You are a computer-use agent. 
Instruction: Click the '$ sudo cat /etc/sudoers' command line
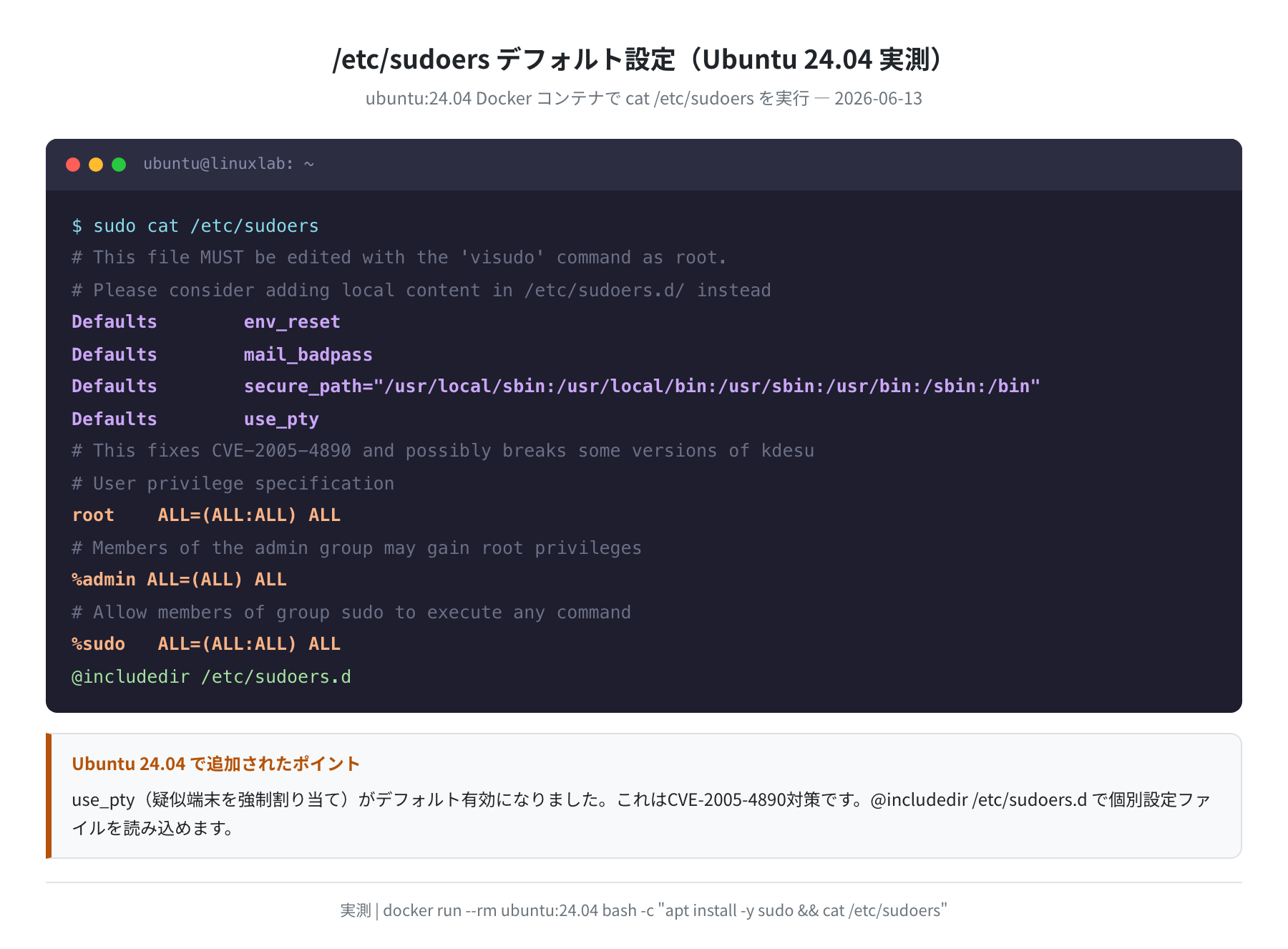click(x=195, y=226)
